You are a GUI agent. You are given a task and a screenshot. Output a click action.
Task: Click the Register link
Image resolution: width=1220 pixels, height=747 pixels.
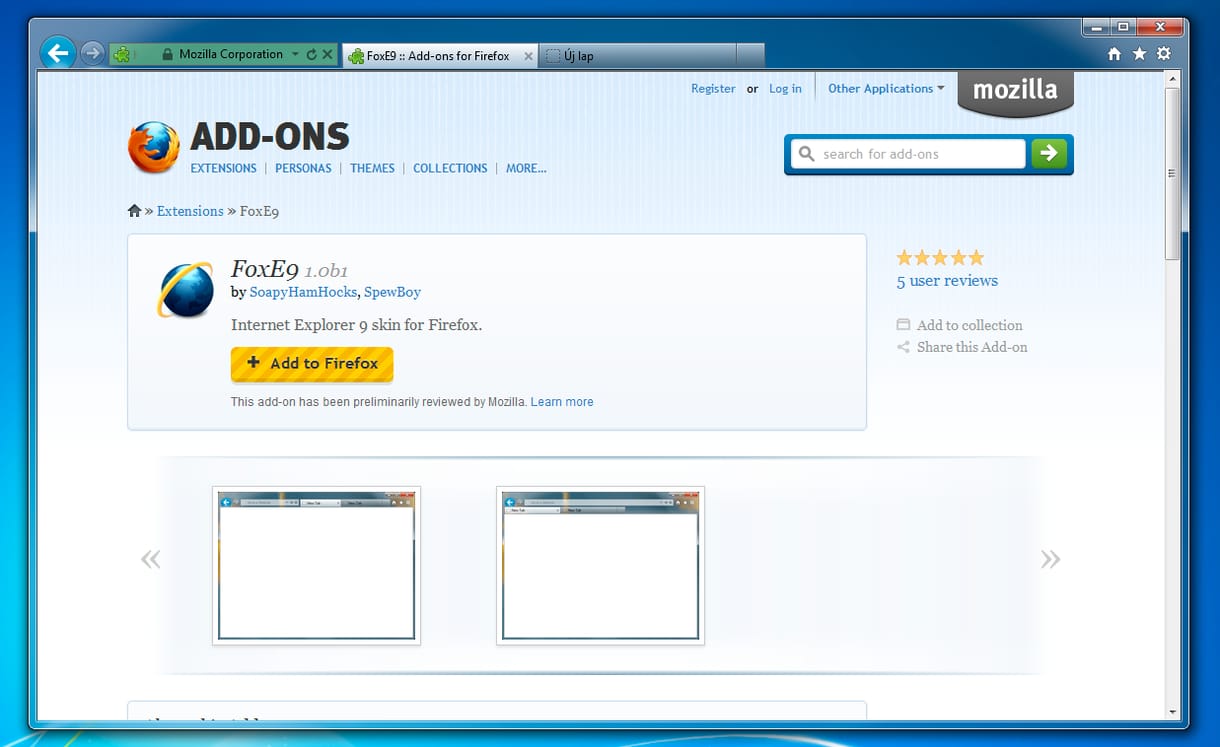point(713,88)
